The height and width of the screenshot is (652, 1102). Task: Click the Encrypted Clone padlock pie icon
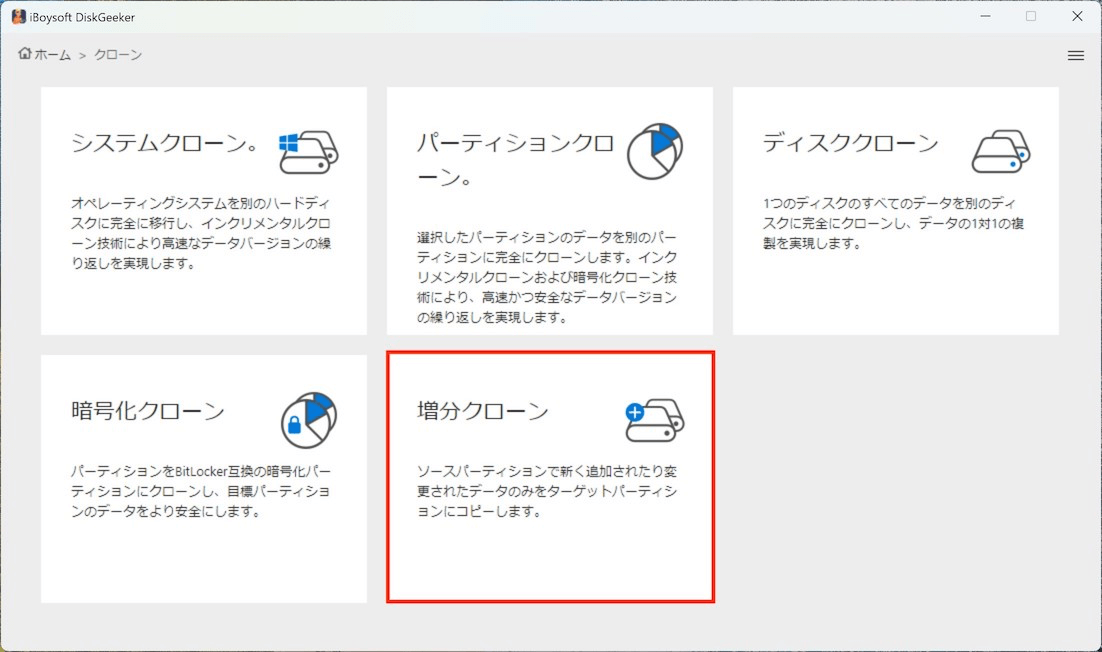click(309, 420)
